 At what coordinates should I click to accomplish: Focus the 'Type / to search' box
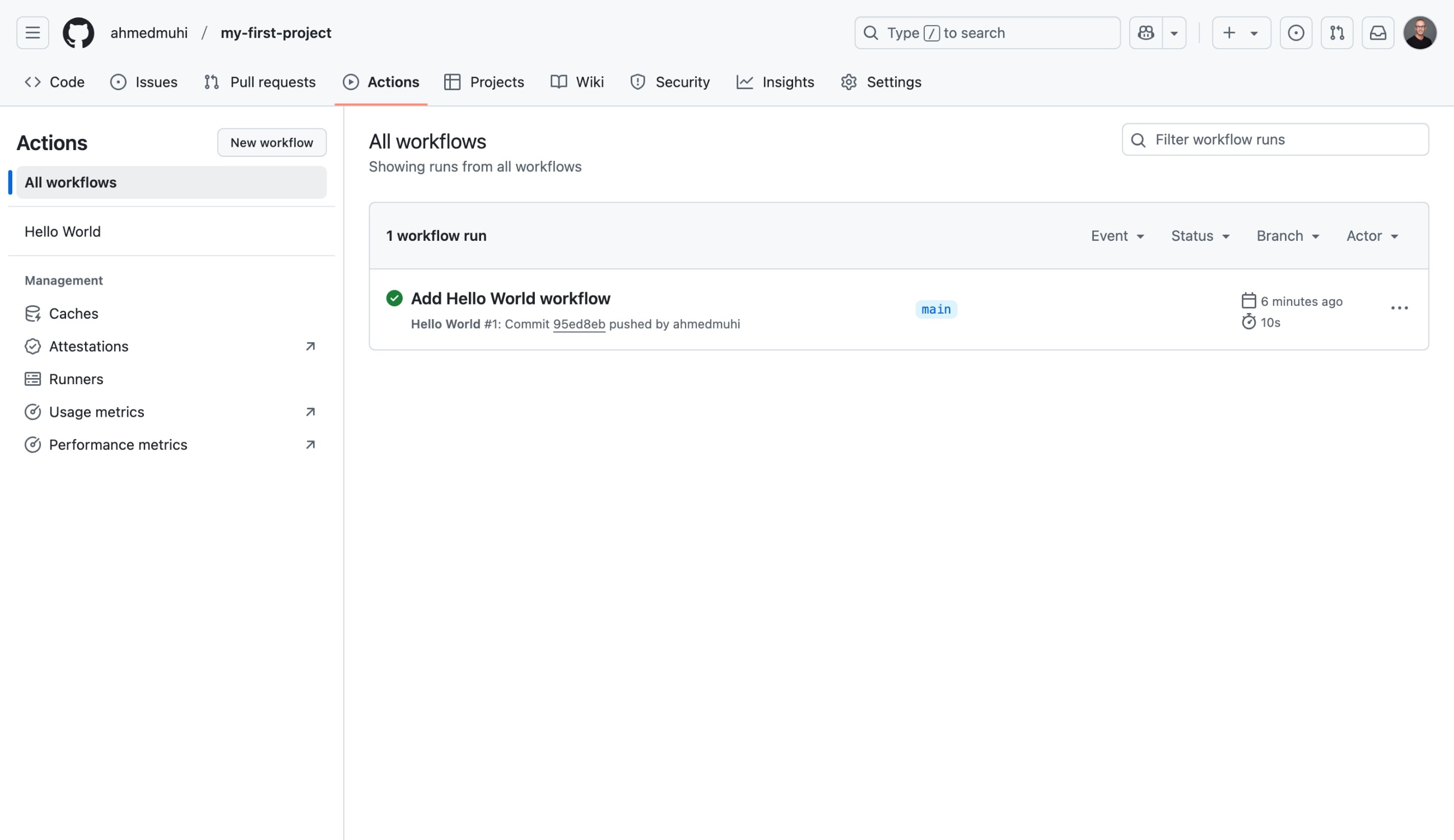pyautogui.click(x=987, y=33)
